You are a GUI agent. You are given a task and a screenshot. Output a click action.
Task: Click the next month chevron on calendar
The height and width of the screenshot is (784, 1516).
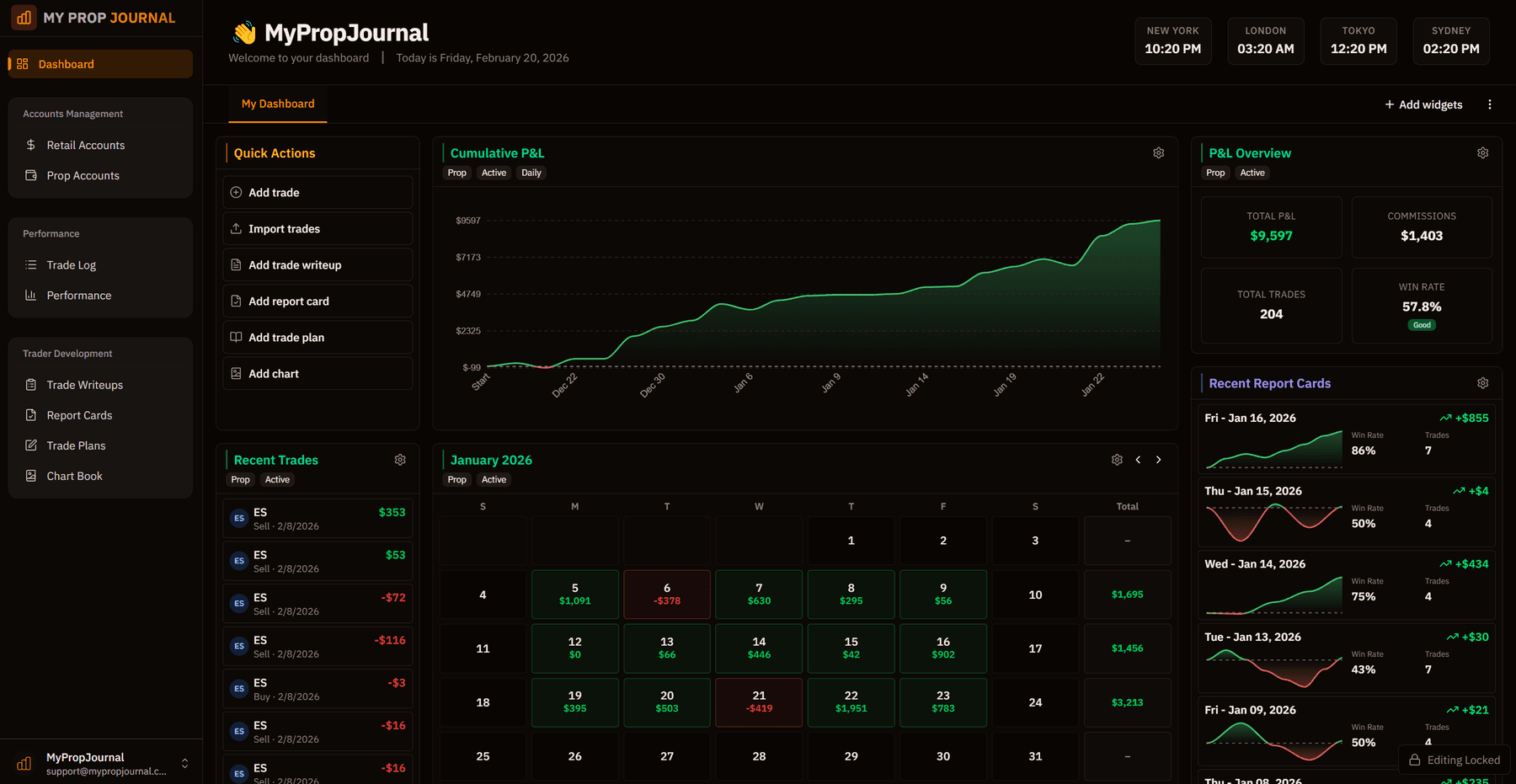point(1158,460)
